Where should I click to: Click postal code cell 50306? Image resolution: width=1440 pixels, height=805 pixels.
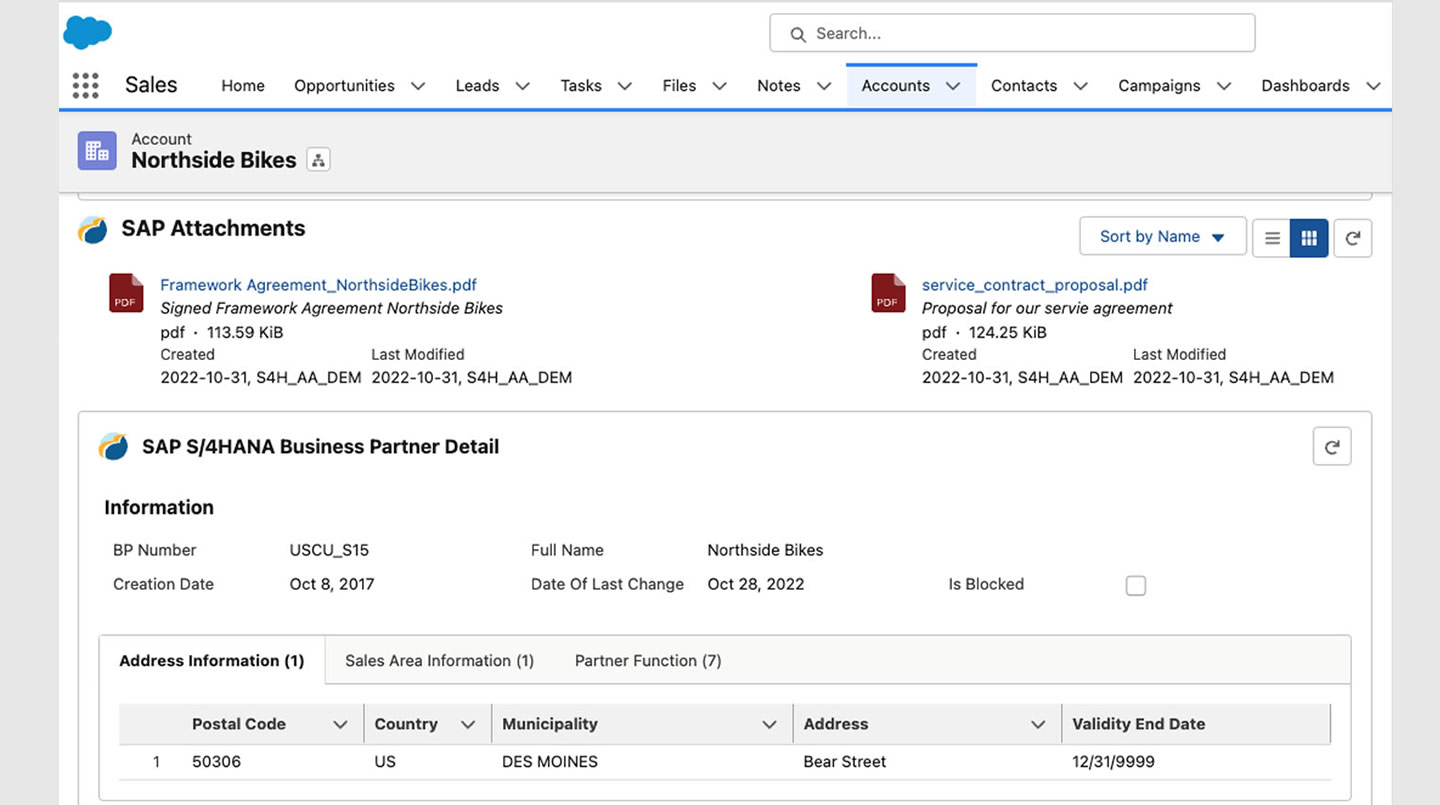(x=217, y=762)
